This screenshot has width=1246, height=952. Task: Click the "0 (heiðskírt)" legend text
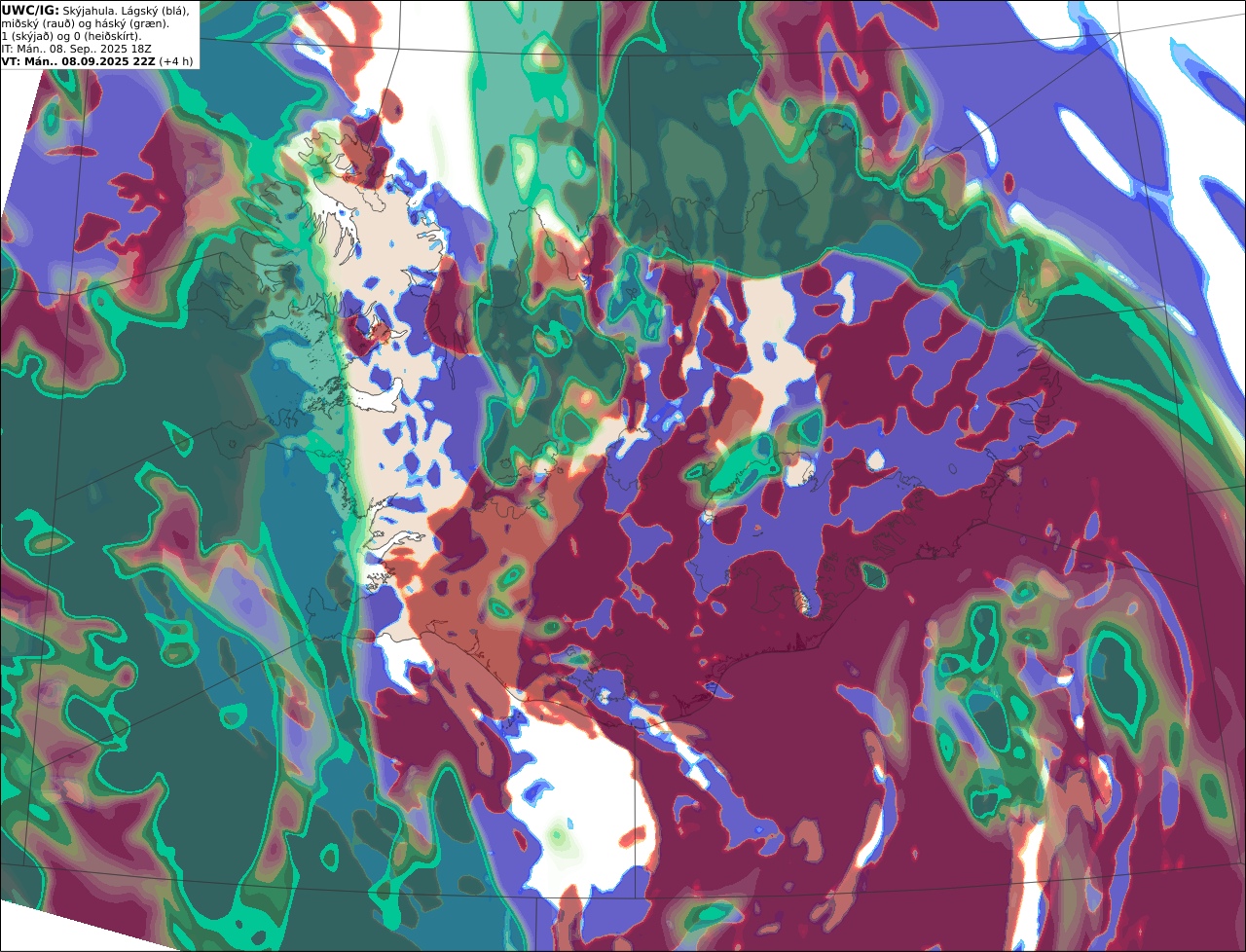107,37
